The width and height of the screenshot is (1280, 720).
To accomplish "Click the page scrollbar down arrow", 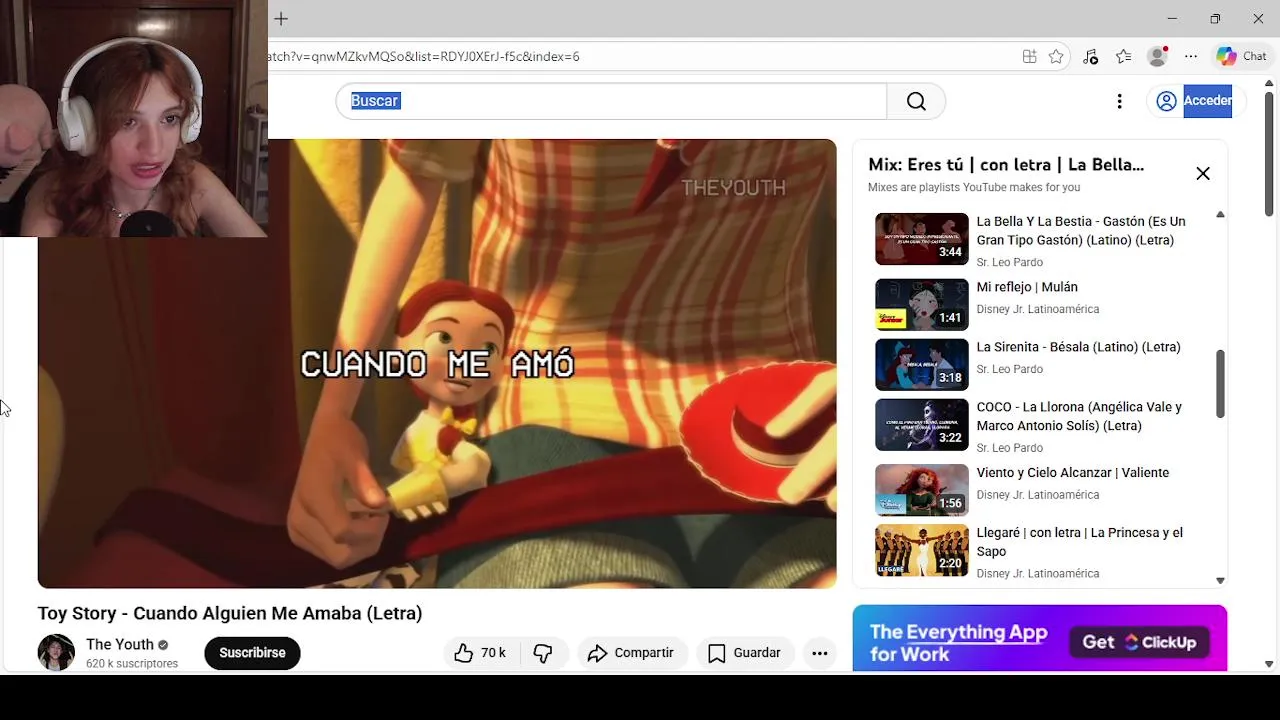I will tap(1269, 664).
